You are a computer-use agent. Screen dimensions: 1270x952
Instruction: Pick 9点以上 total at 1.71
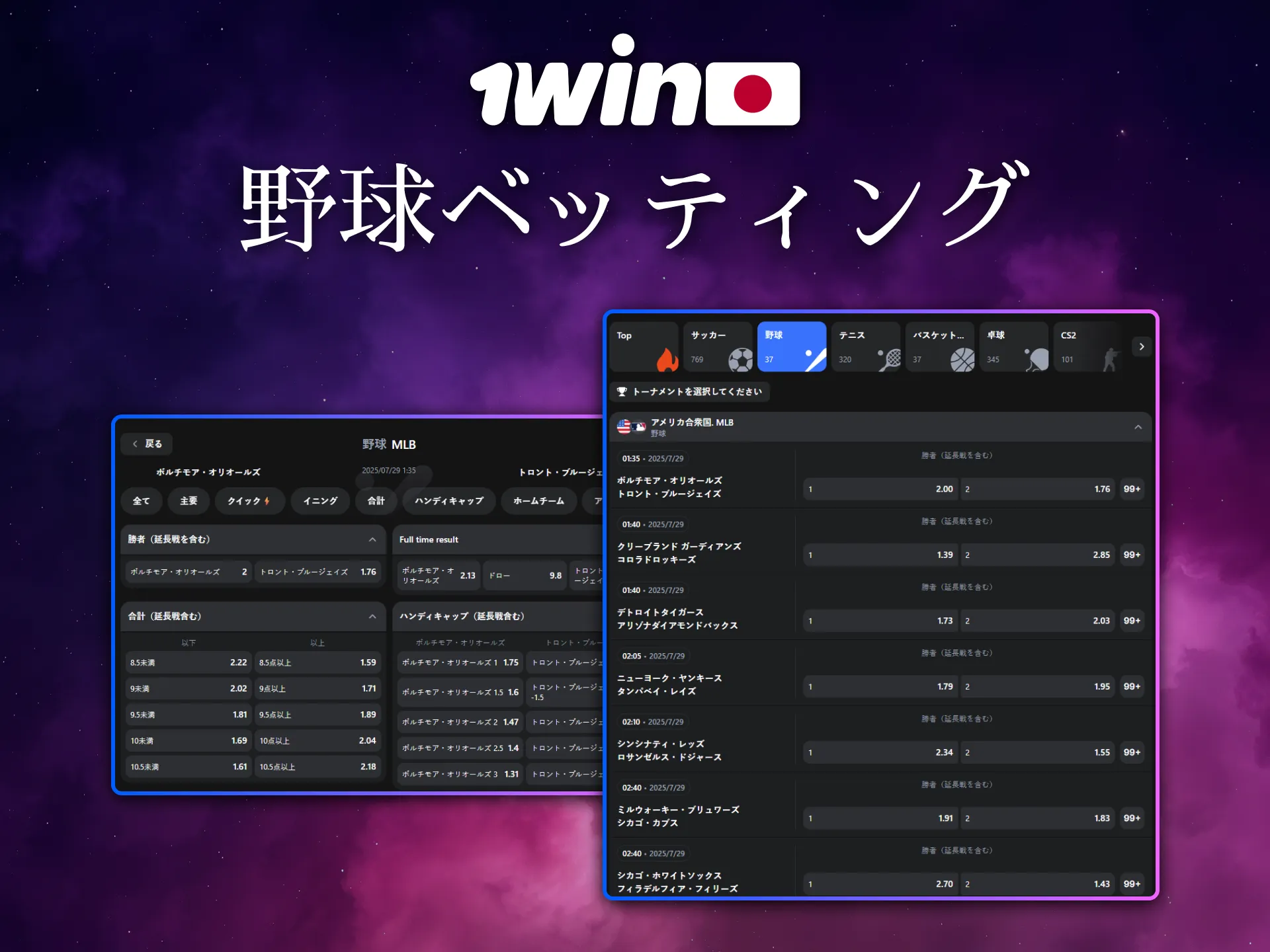tap(317, 688)
